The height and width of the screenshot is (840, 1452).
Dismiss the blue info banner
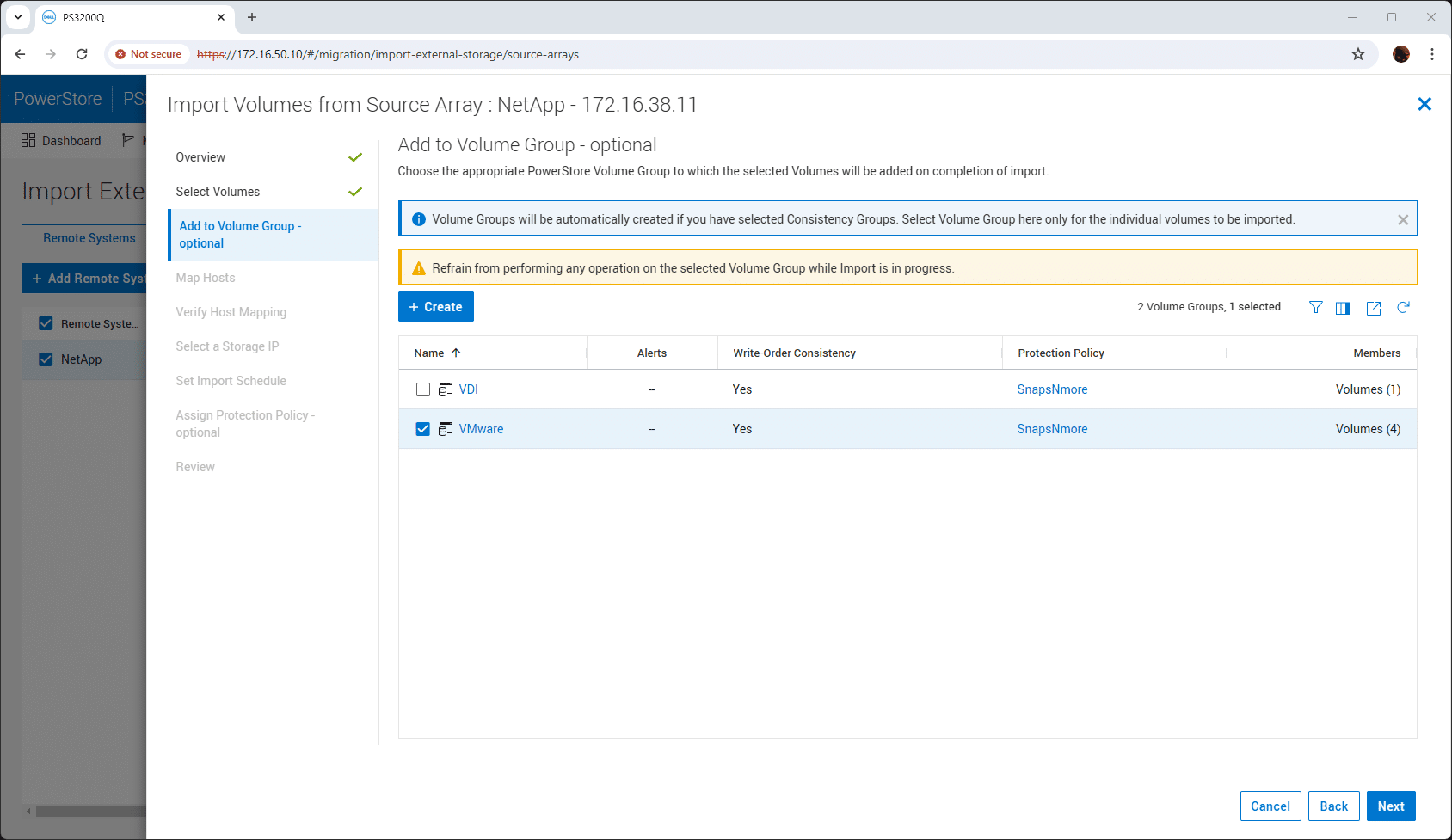pyautogui.click(x=1403, y=219)
